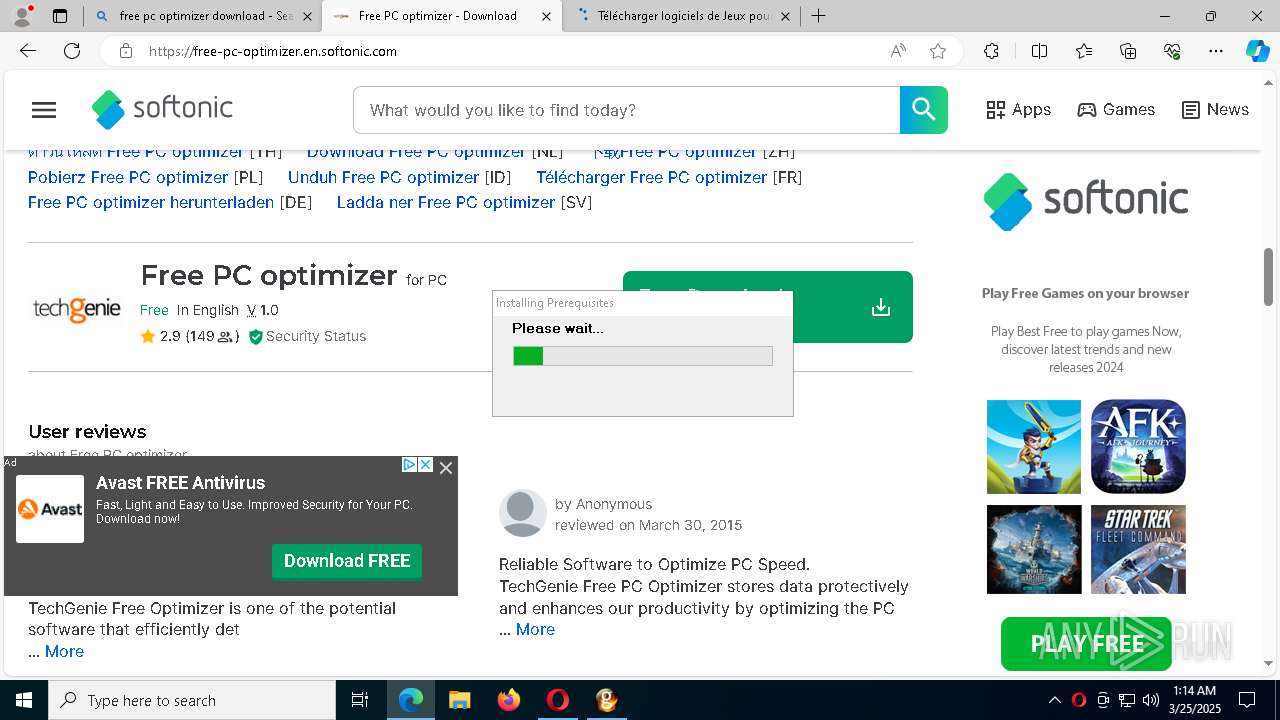This screenshot has width=1280, height=720.
Task: Open Tab actions menu
Action: click(x=60, y=16)
